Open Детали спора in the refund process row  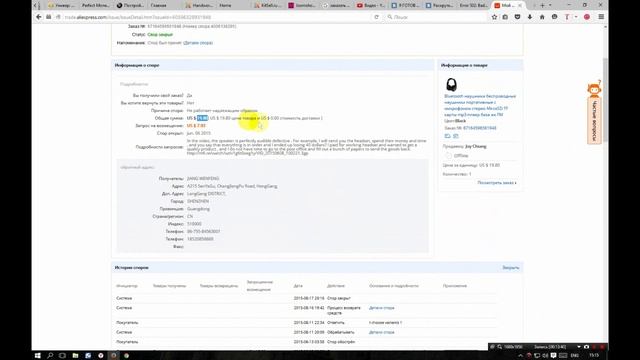tap(382, 308)
